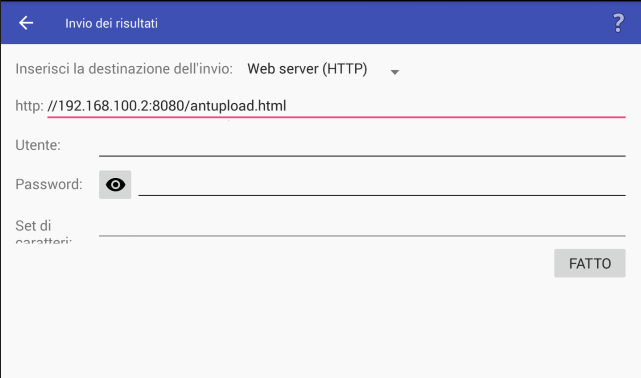Click the 'Password:' label
This screenshot has width=641, height=378.
coord(49,184)
